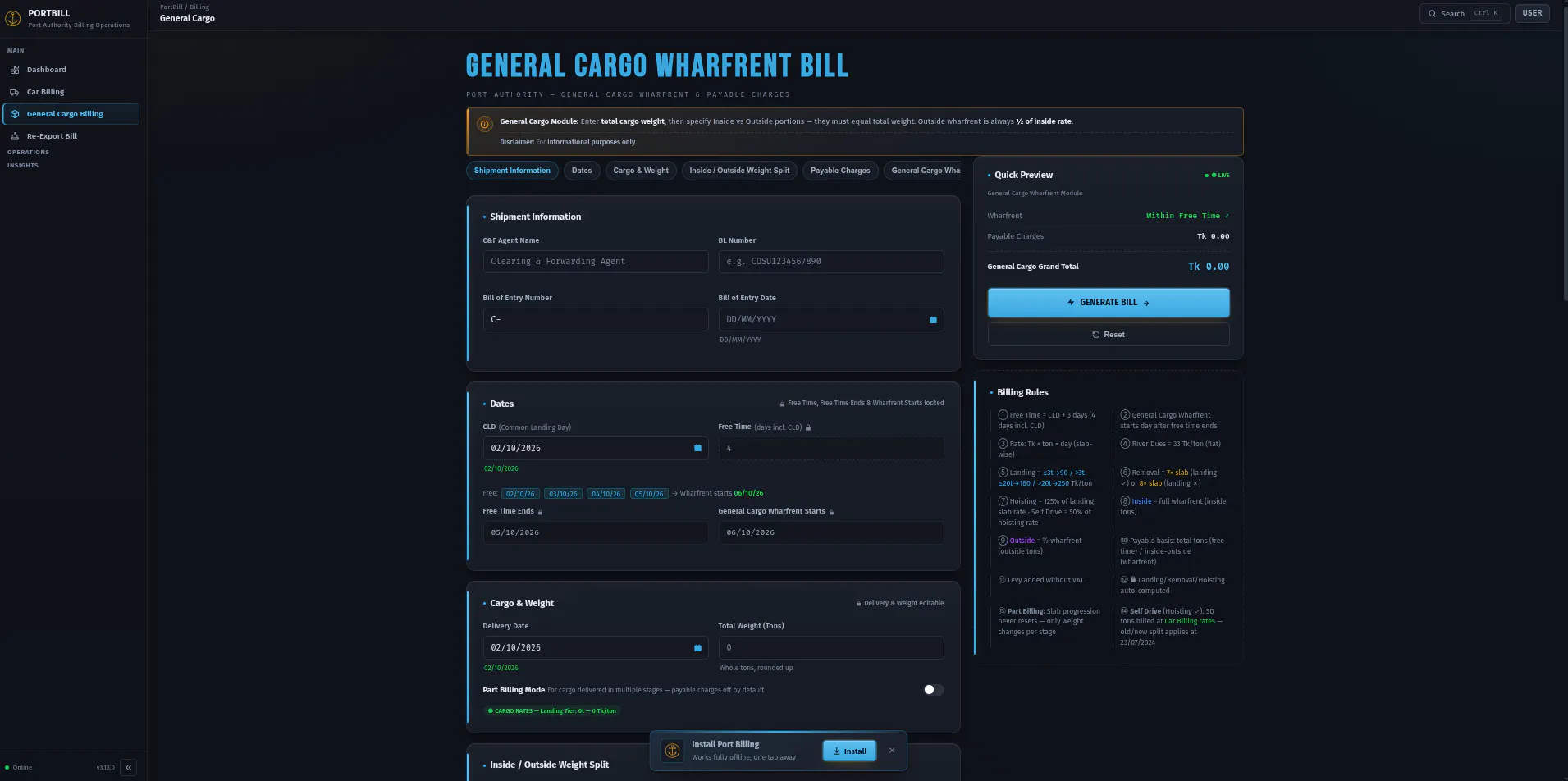The height and width of the screenshot is (781, 1568).
Task: Click the Reset button
Action: point(1109,335)
